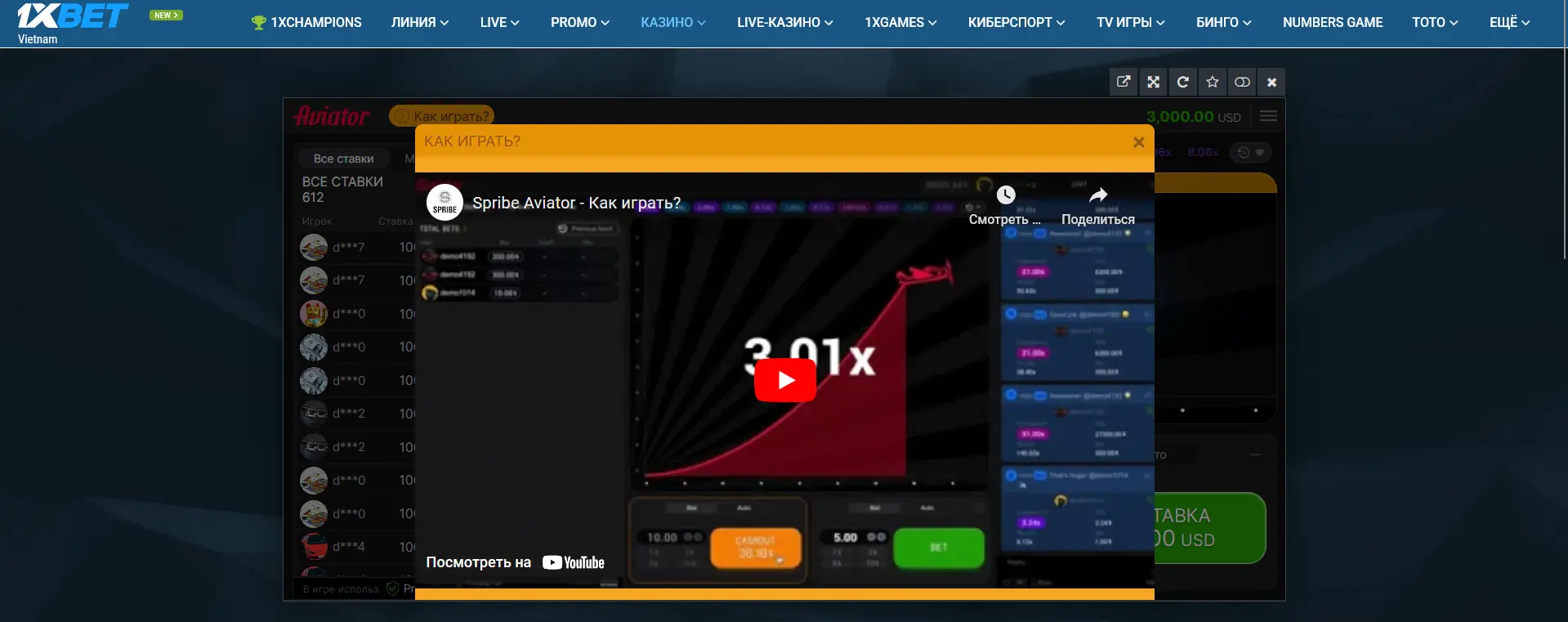Viewport: 1568px width, 622px height.
Task: Click the 3,000.00 USD balance
Action: [x=1193, y=117]
